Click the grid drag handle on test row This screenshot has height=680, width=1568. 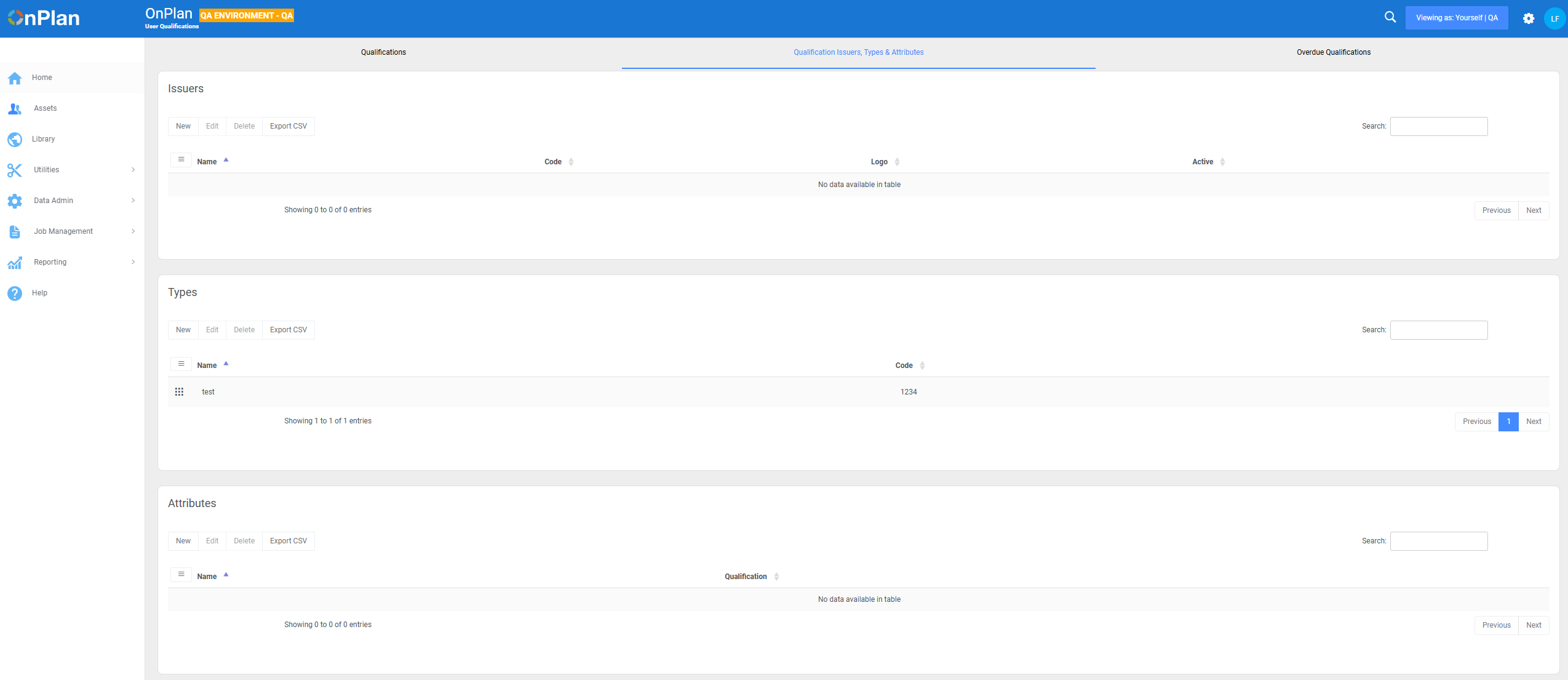point(179,392)
